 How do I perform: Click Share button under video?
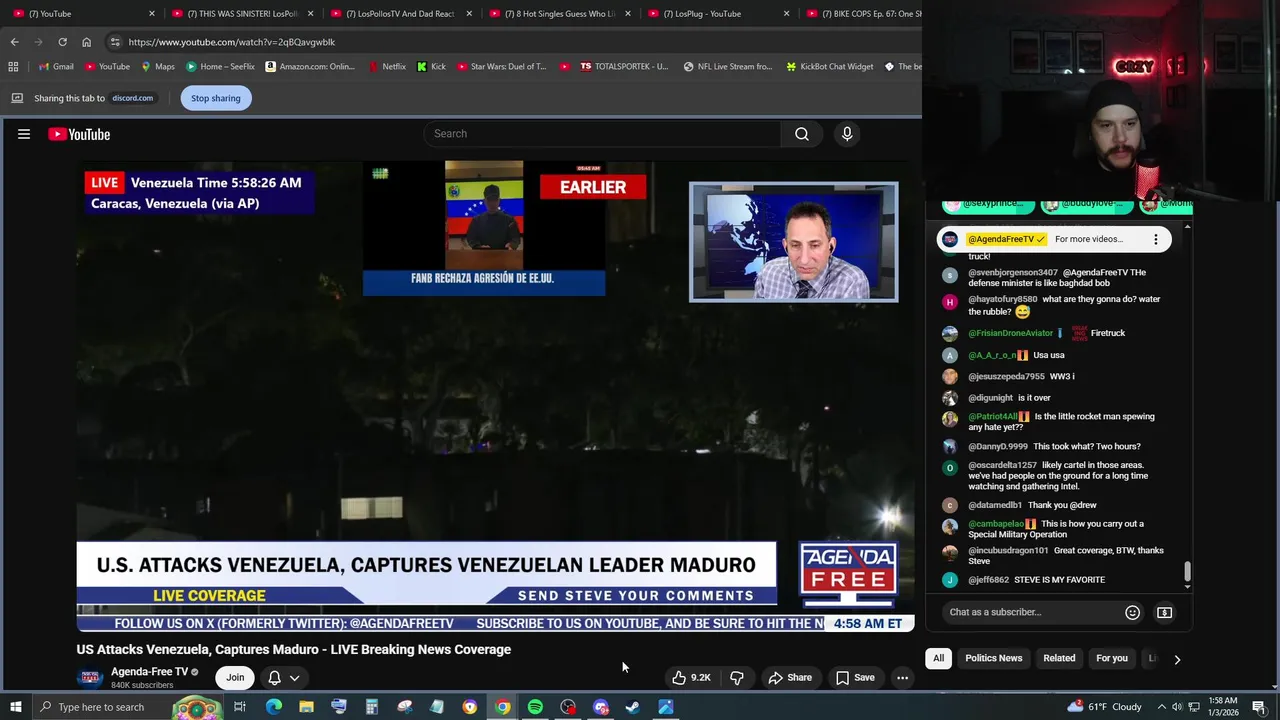789,678
